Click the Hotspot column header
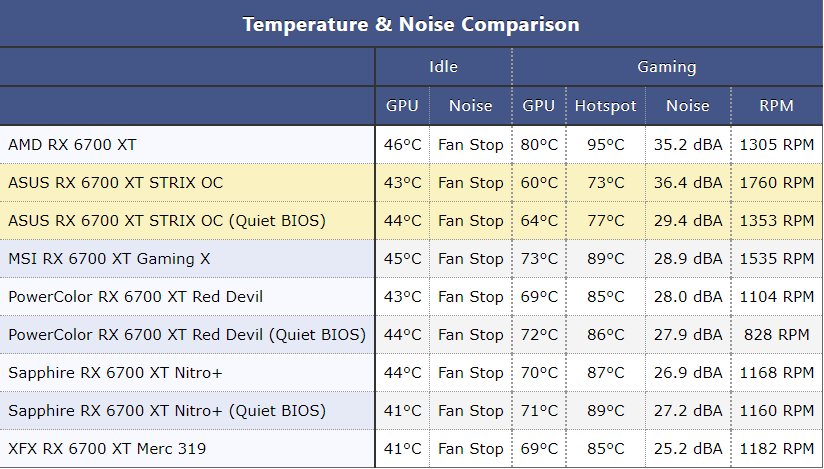Image resolution: width=824 pixels, height=469 pixels. tap(605, 105)
